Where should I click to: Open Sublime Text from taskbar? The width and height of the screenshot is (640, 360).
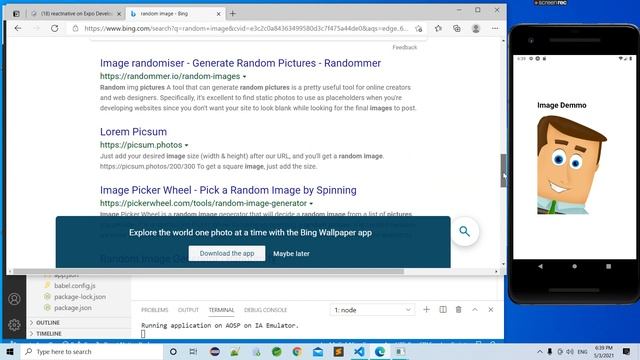[x=338, y=351]
